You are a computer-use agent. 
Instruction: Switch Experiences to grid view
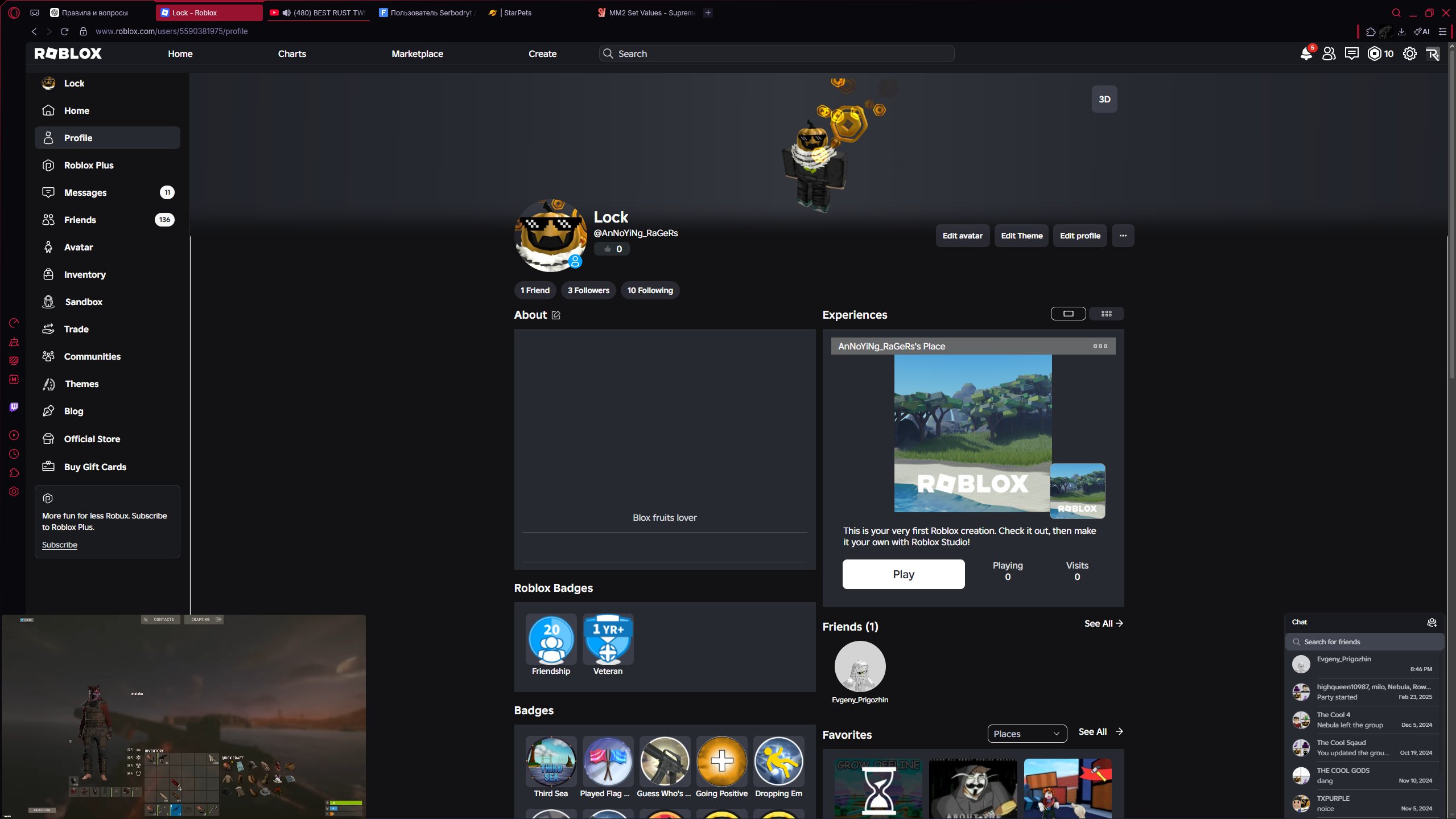tap(1106, 314)
